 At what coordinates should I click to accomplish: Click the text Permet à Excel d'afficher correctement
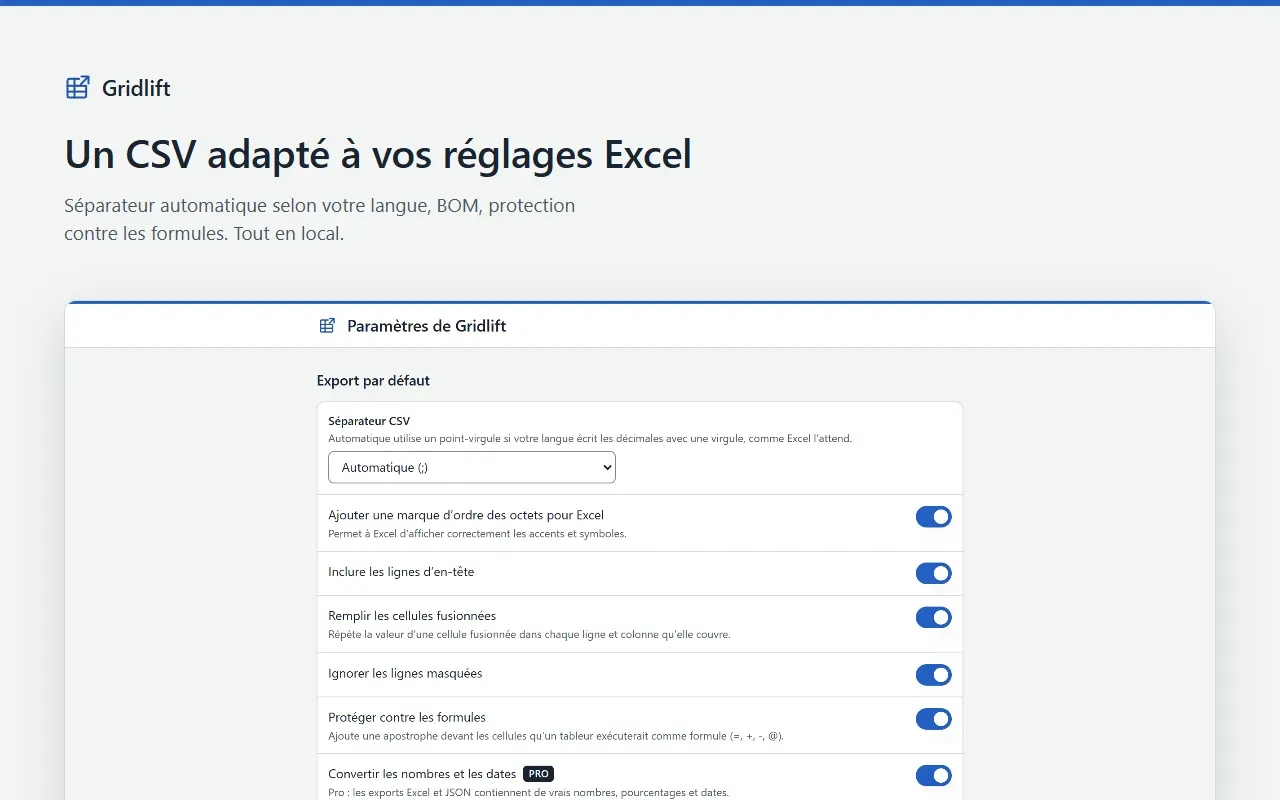(x=477, y=534)
